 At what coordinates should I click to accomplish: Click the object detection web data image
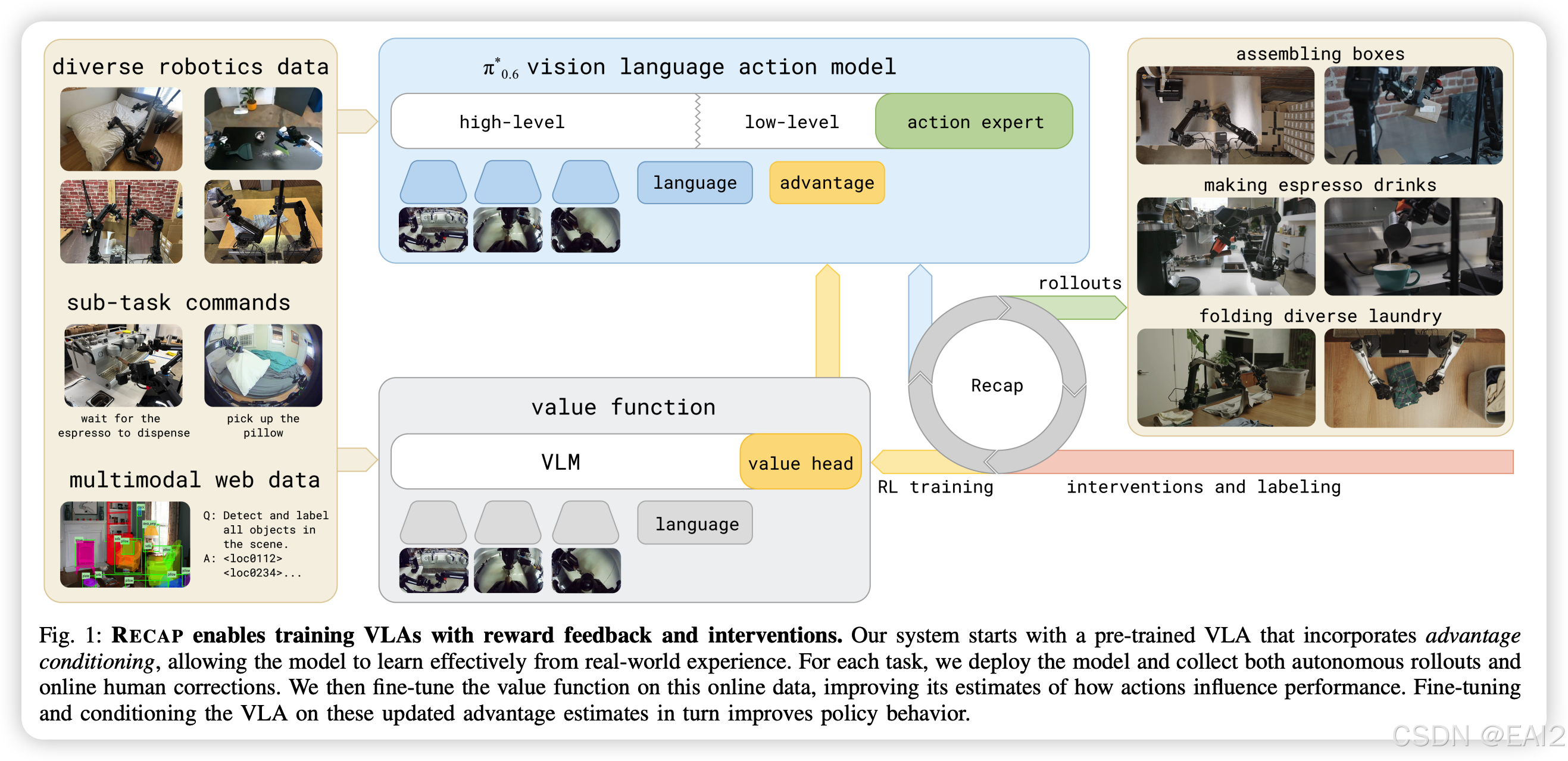[x=125, y=544]
